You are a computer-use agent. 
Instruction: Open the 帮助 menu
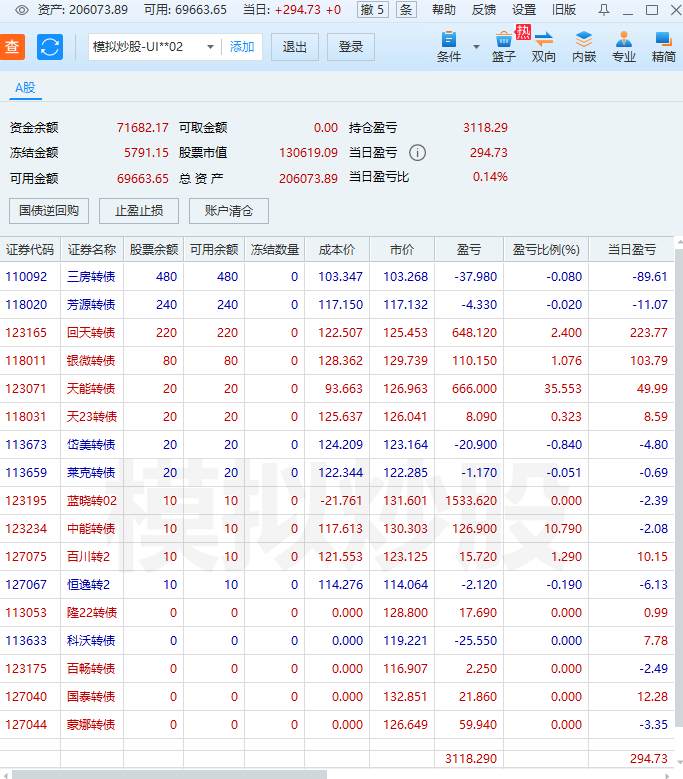tap(443, 10)
